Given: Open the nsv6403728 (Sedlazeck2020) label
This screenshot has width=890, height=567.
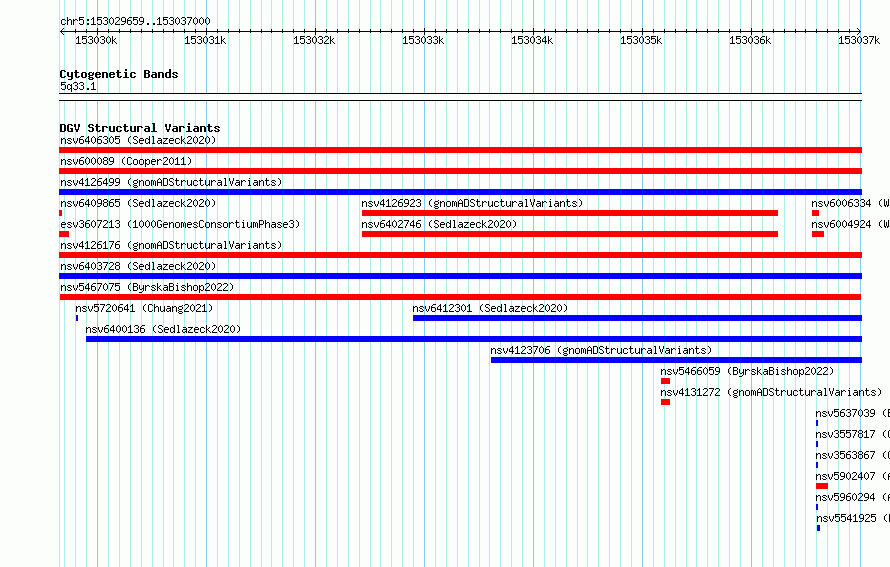Looking at the screenshot, I should click(138, 266).
